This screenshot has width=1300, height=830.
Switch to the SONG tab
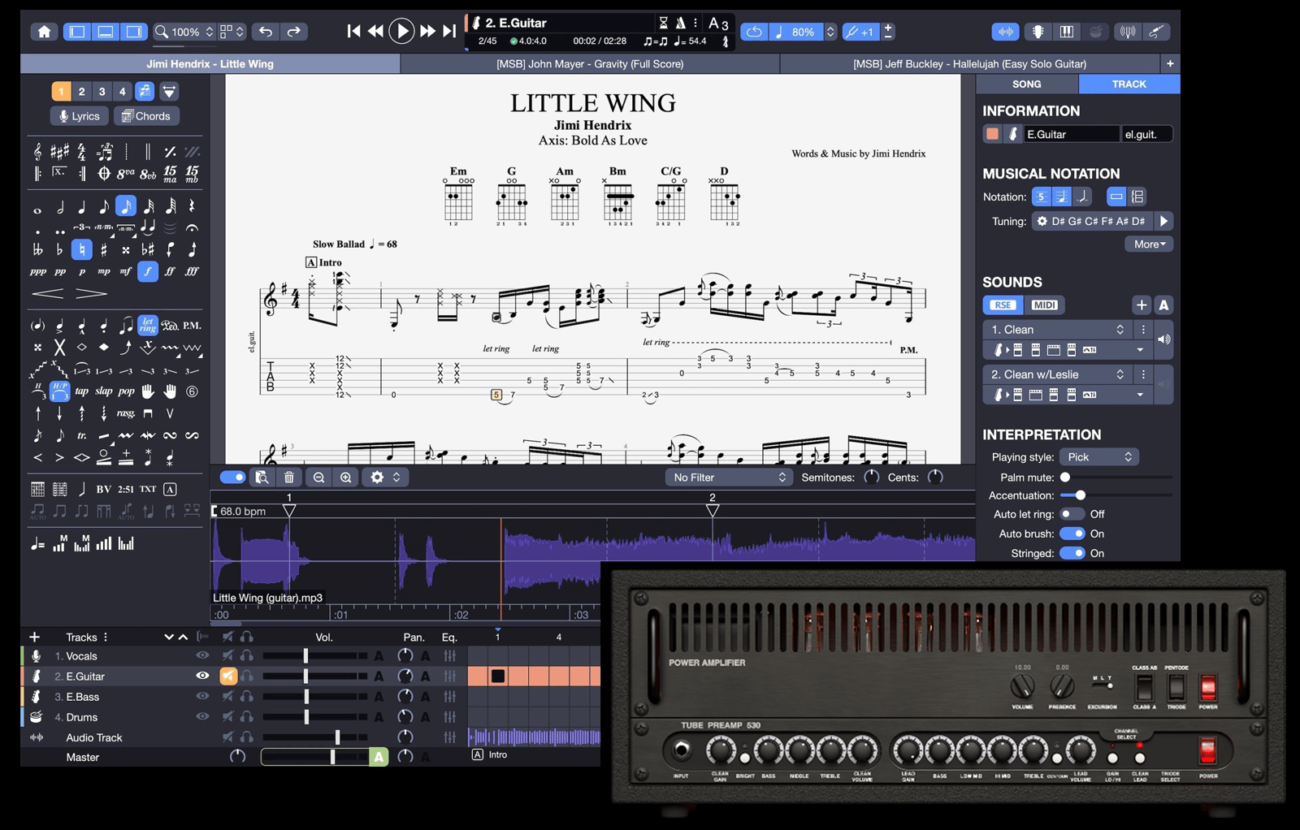pyautogui.click(x=1026, y=84)
